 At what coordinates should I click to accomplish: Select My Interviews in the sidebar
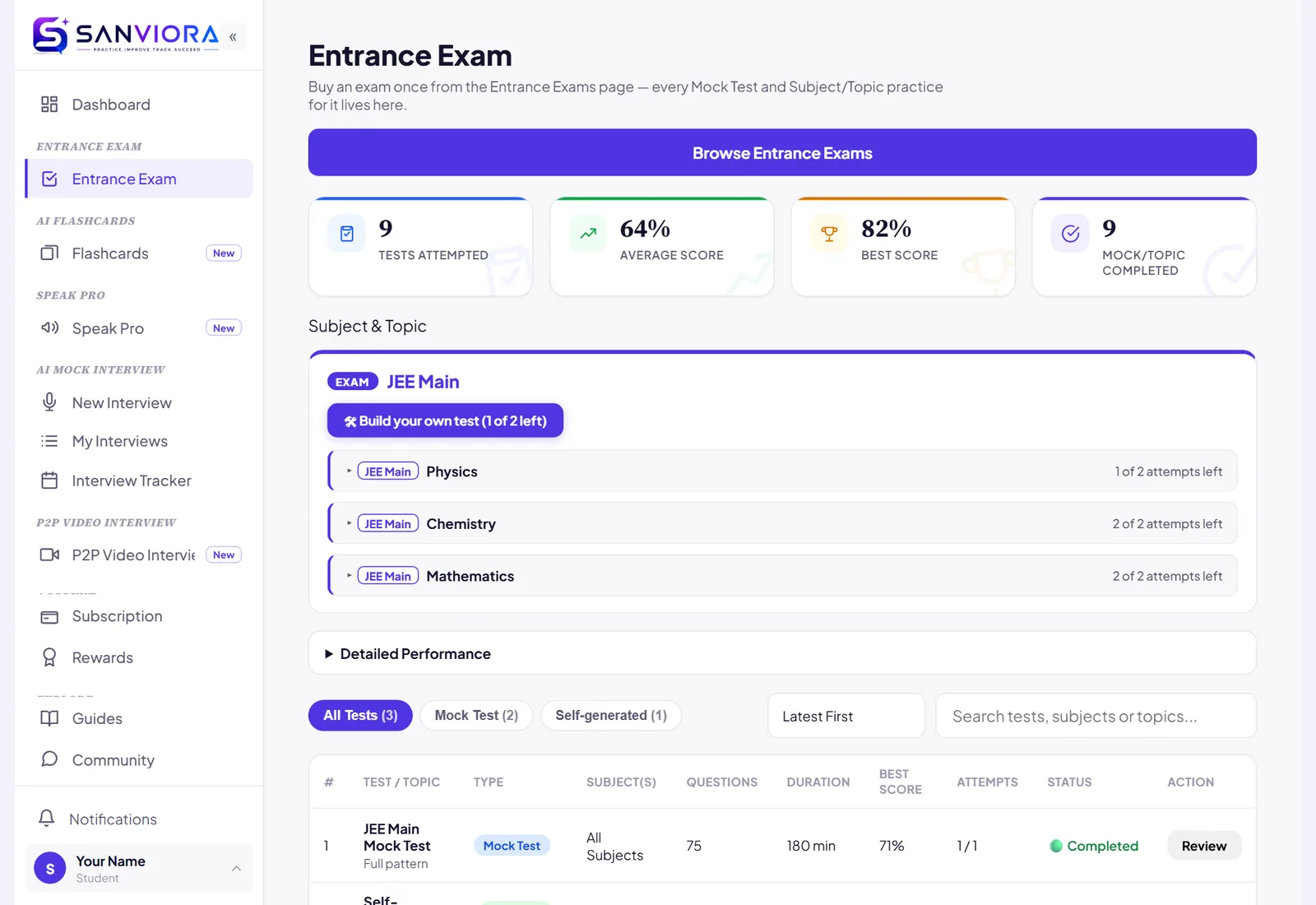[x=139, y=441]
